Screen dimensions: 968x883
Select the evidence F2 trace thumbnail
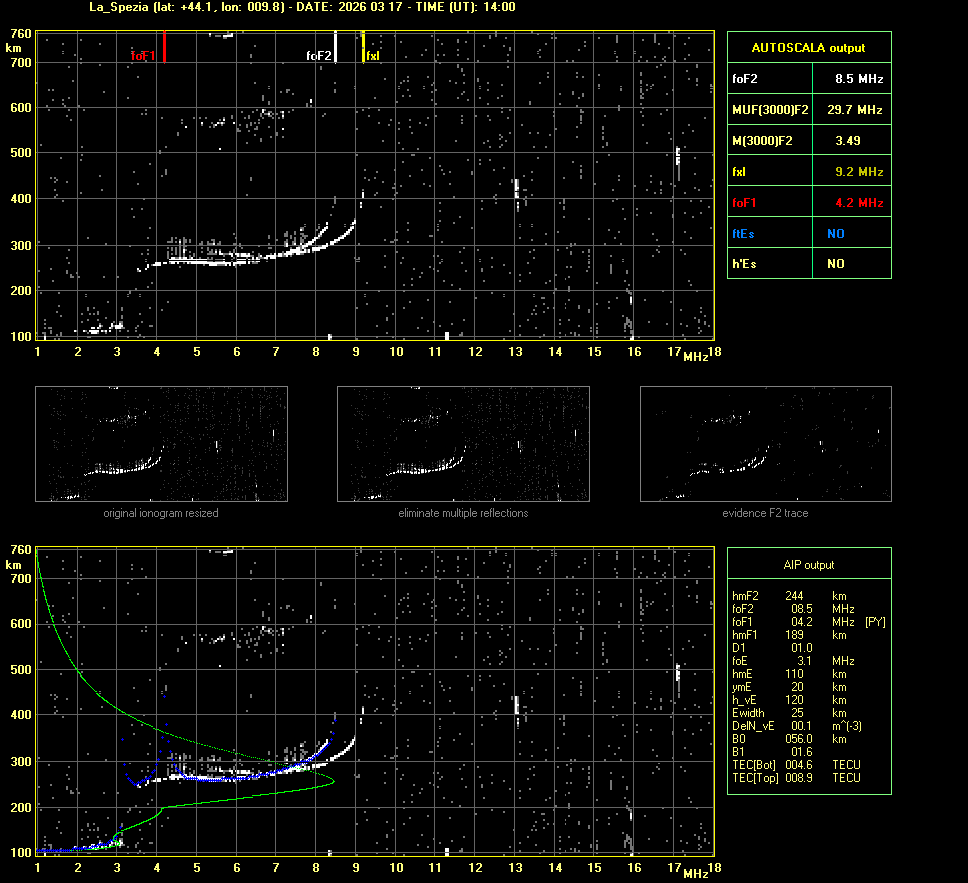(x=765, y=444)
